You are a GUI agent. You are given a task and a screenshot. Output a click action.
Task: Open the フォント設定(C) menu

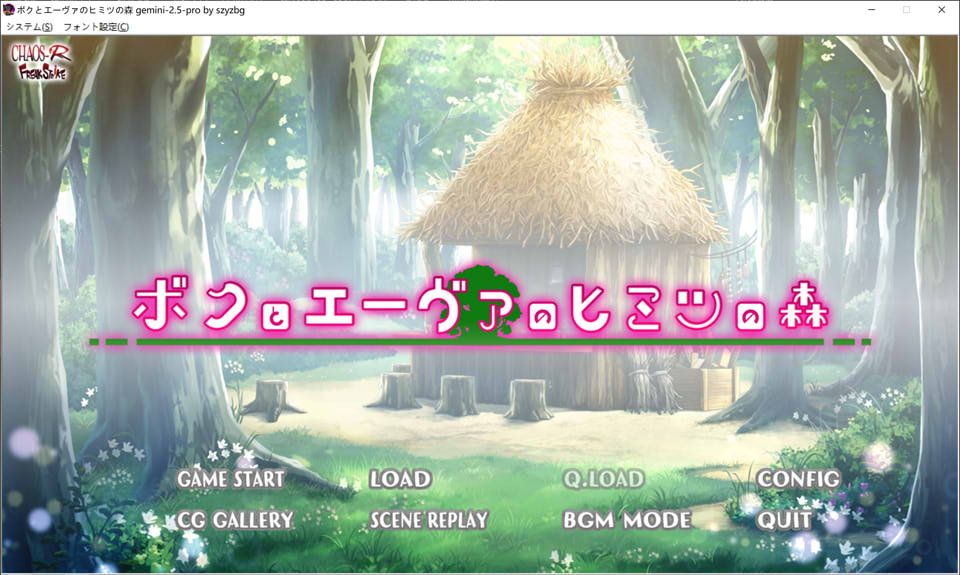point(96,27)
